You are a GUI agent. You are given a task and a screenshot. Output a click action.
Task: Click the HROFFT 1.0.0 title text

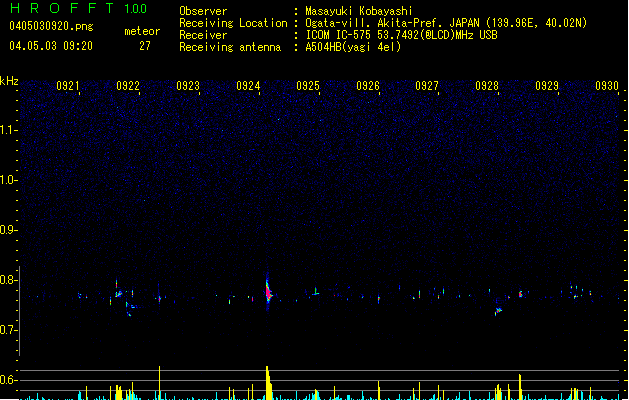tap(79, 8)
